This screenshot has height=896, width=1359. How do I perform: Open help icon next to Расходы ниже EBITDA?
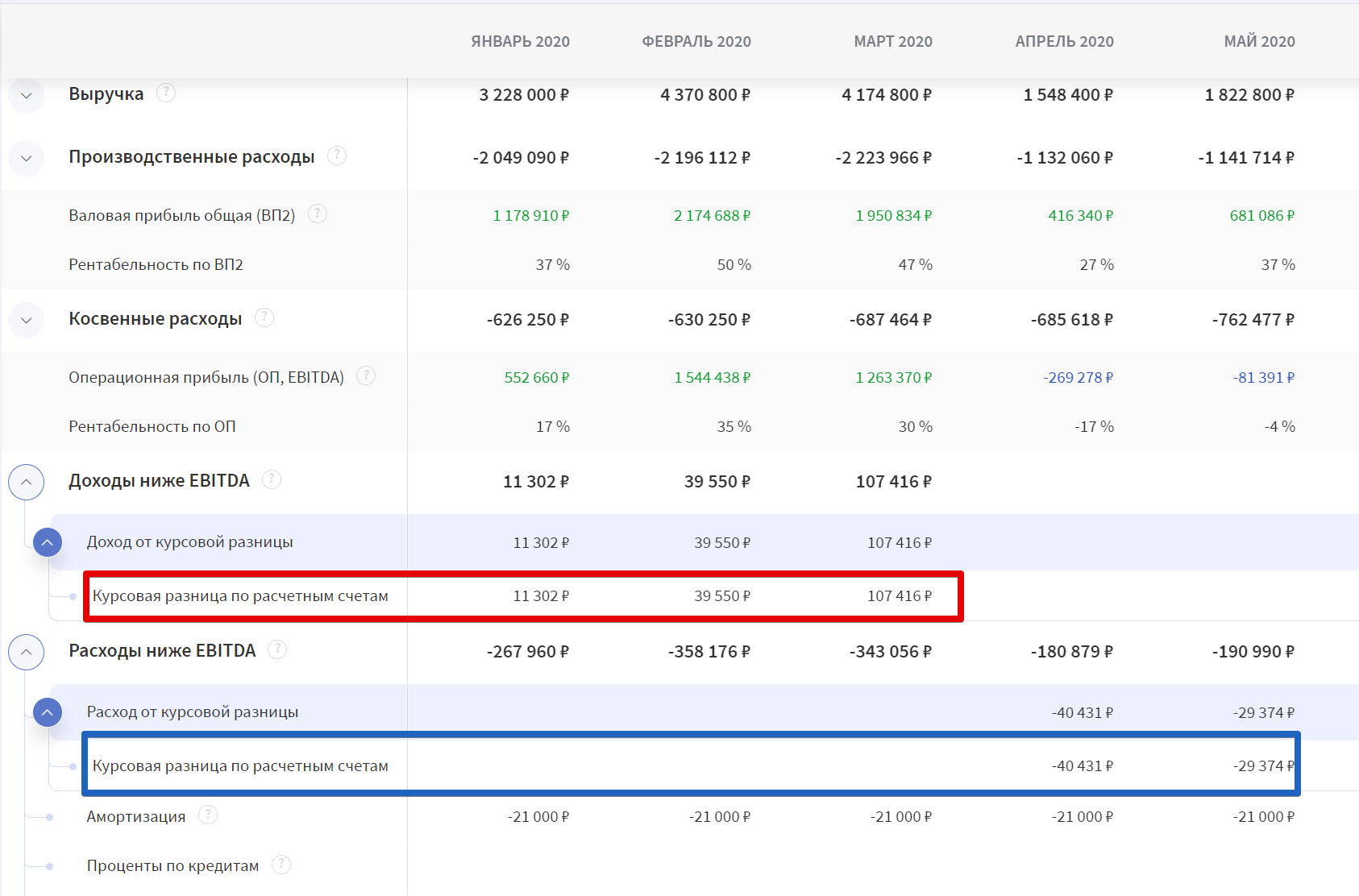click(x=277, y=649)
